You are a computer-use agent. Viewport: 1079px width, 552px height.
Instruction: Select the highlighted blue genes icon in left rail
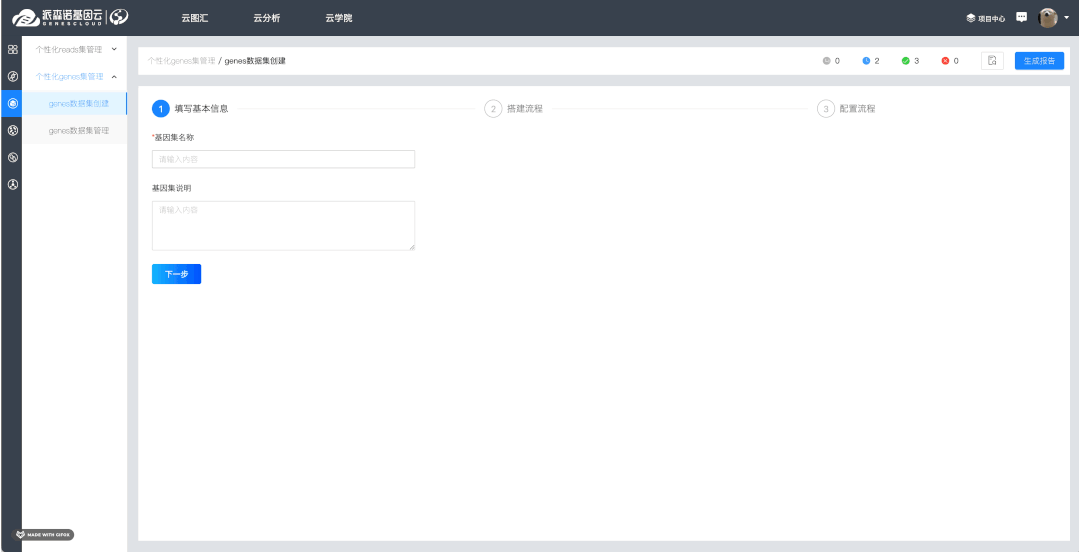click(12, 103)
